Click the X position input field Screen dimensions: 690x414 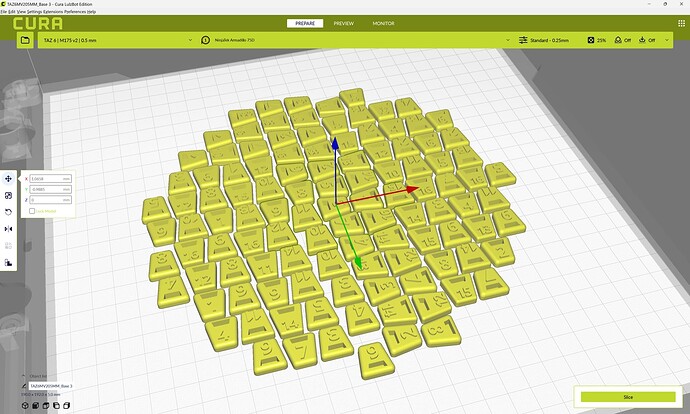[51, 179]
